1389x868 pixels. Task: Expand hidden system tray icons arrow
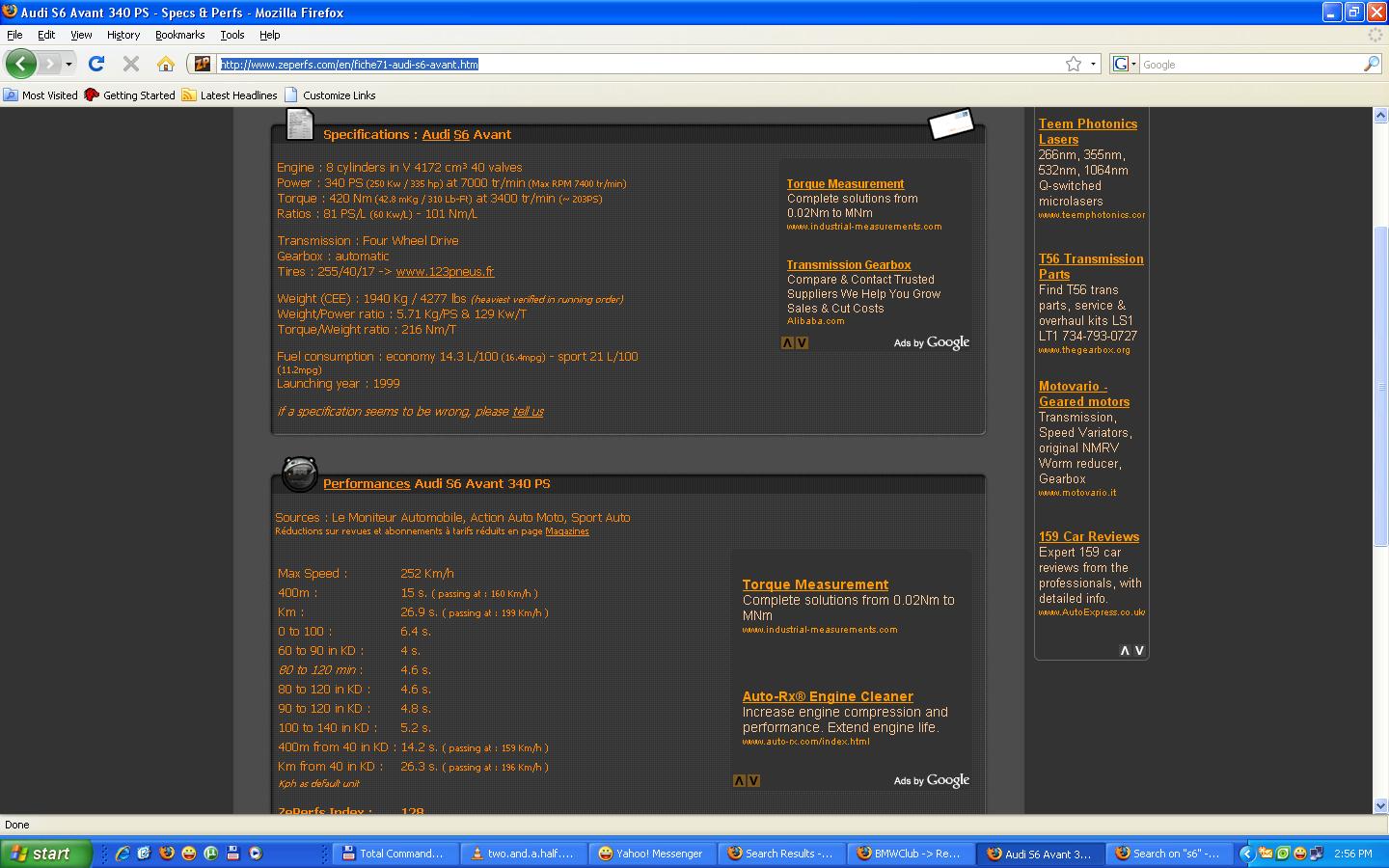tap(1246, 854)
